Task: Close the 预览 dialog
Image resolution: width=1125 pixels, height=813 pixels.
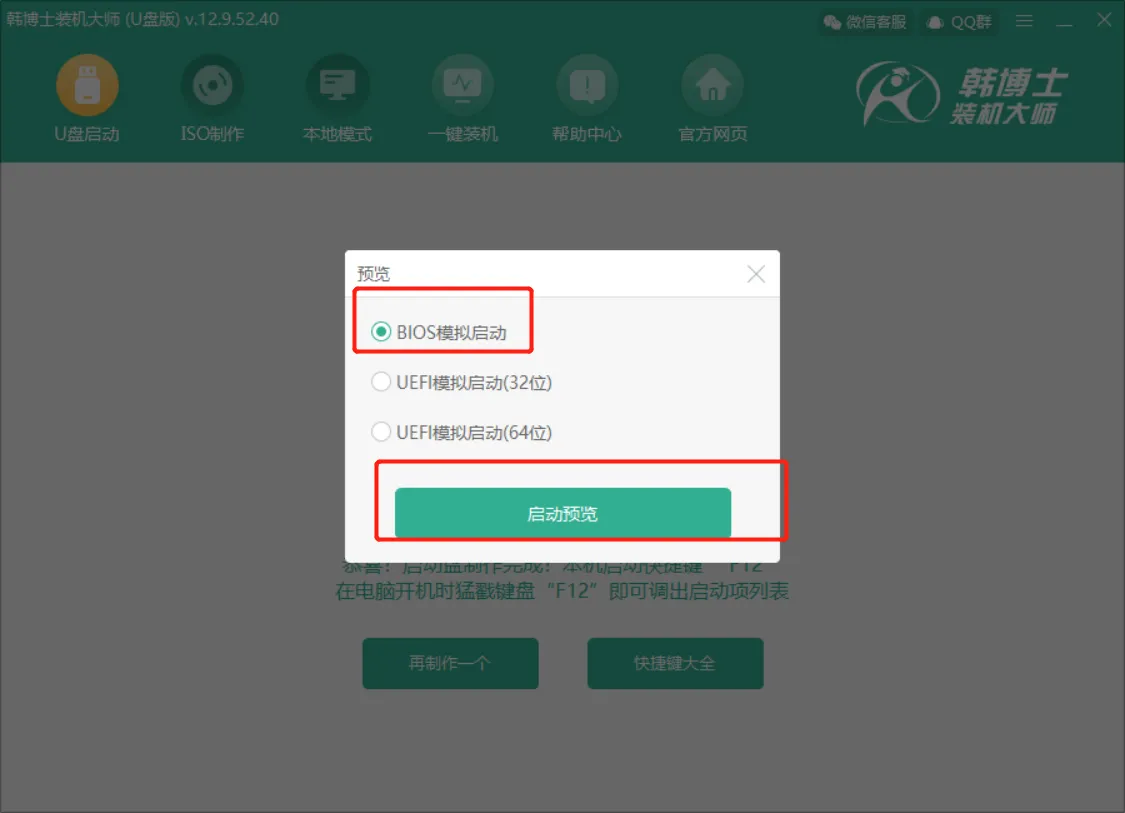Action: point(756,273)
